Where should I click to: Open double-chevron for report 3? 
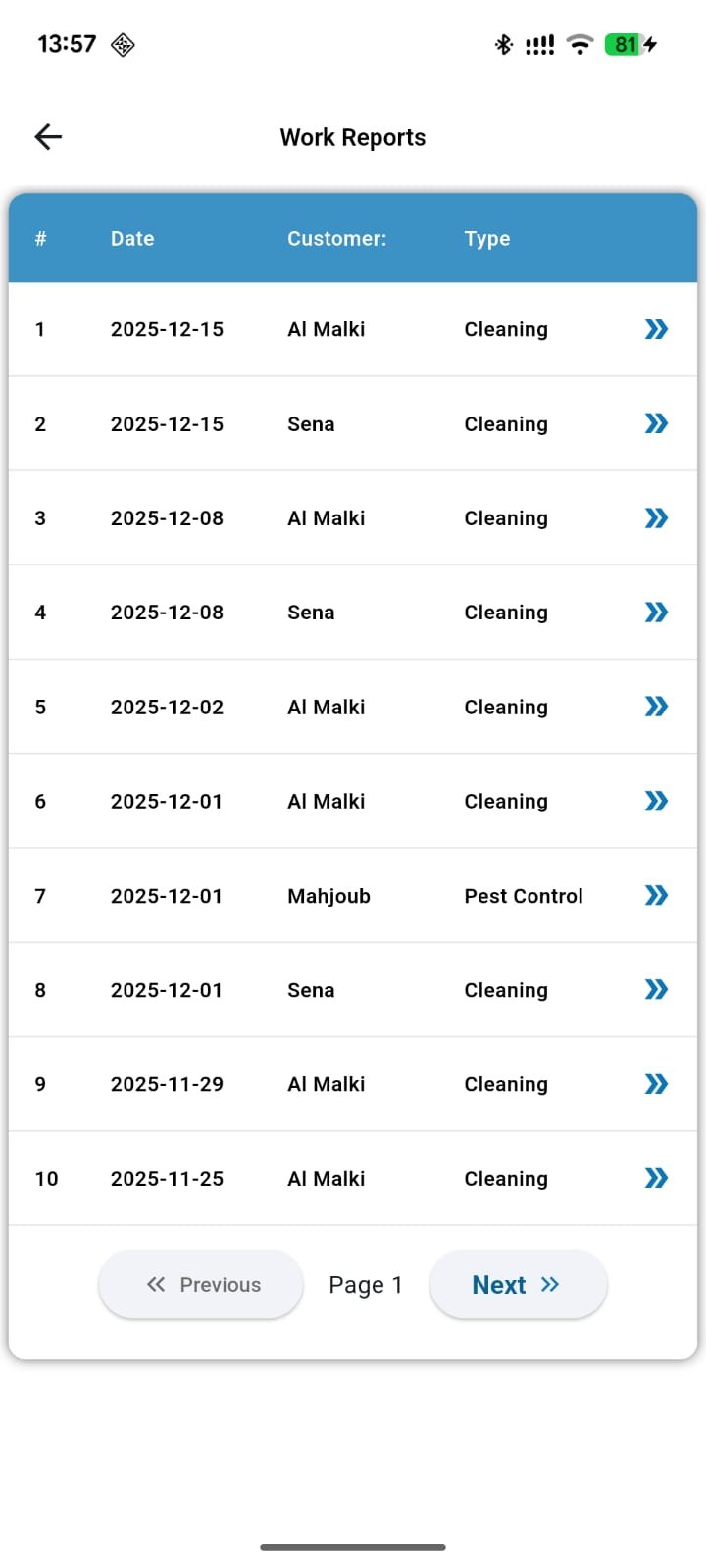pyautogui.click(x=656, y=517)
